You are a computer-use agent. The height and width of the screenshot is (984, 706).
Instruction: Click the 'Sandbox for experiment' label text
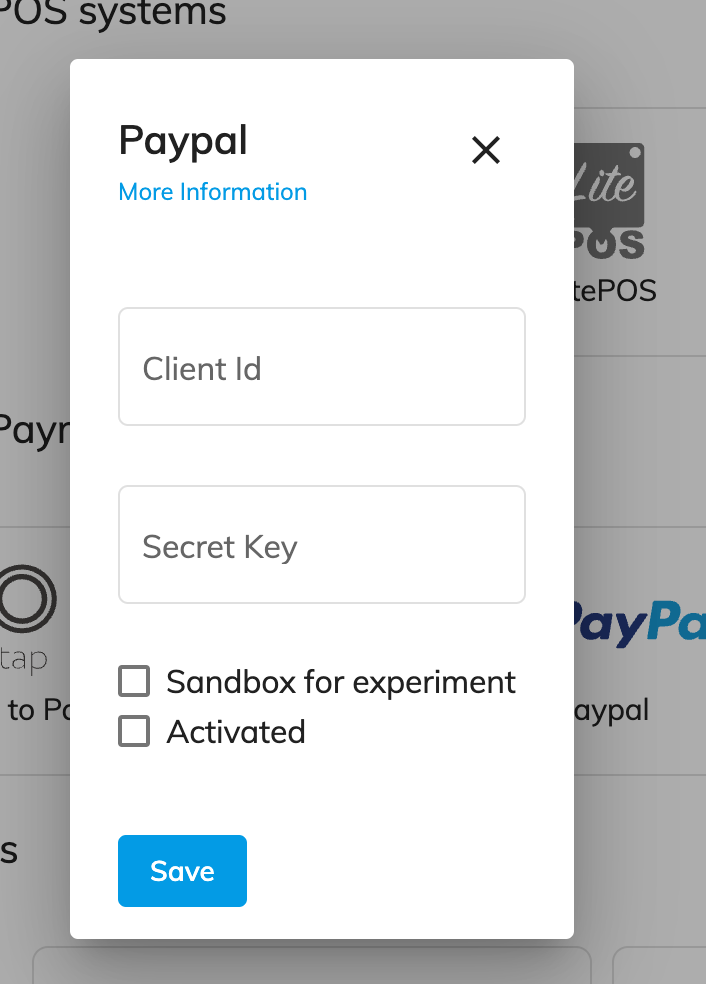[x=341, y=682]
